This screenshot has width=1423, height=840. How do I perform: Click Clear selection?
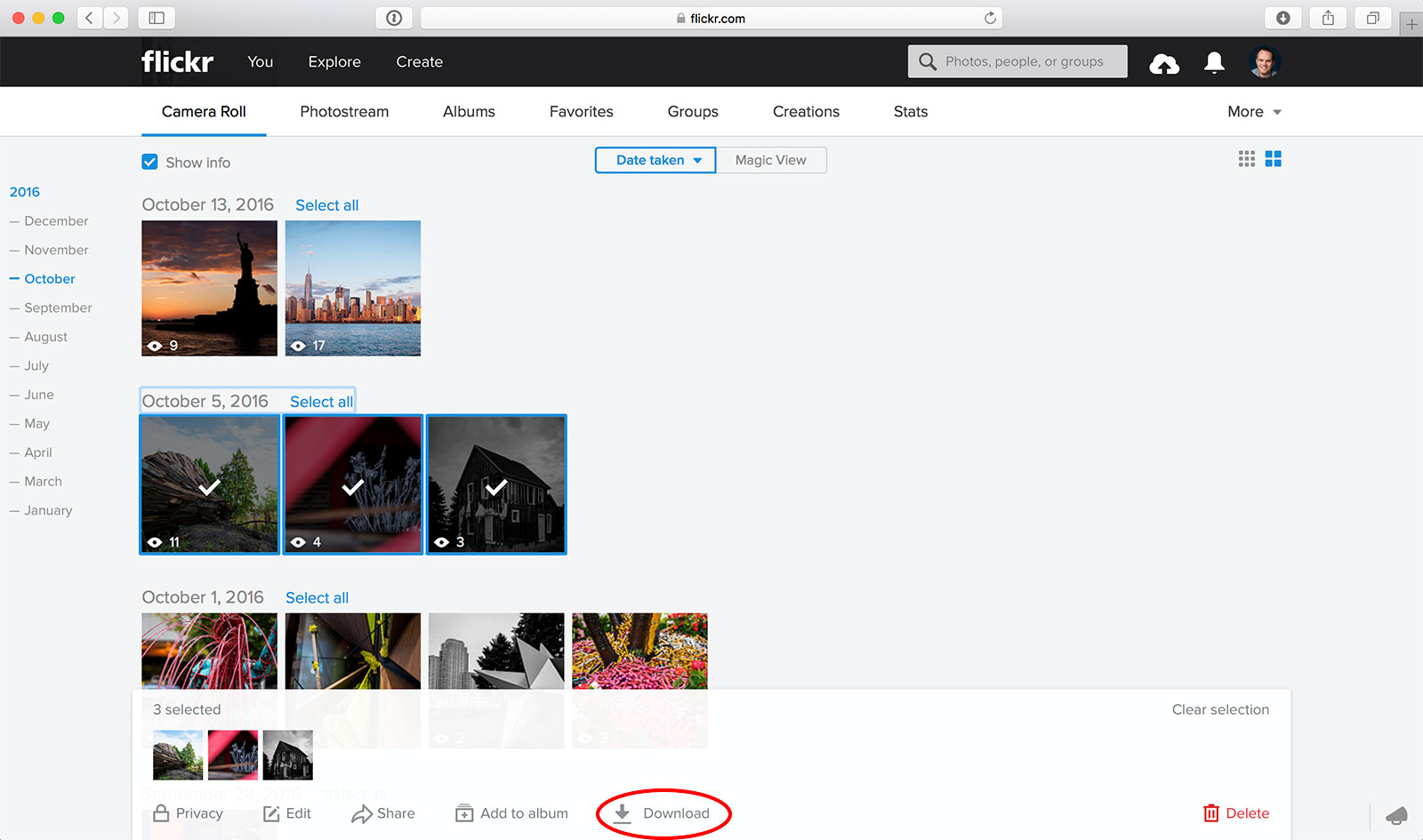[1220, 709]
